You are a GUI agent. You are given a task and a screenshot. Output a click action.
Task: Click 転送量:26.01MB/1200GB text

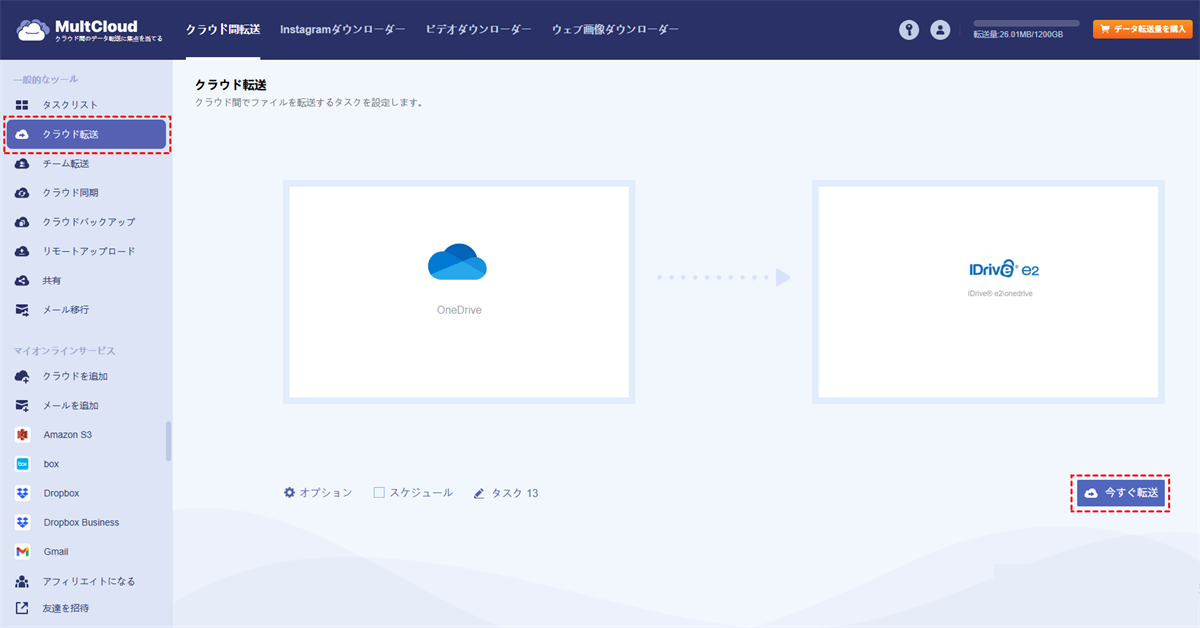[x=1018, y=35]
